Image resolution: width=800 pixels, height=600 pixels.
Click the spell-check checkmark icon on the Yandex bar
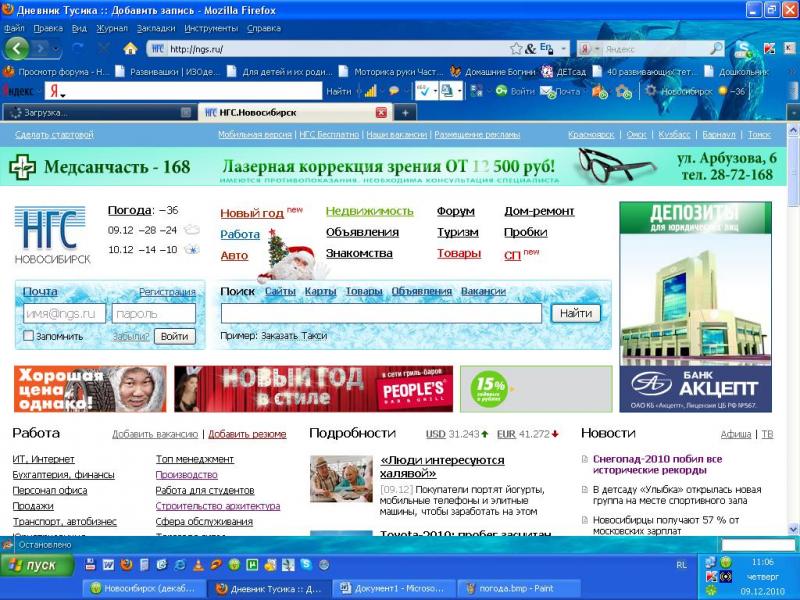[x=422, y=91]
